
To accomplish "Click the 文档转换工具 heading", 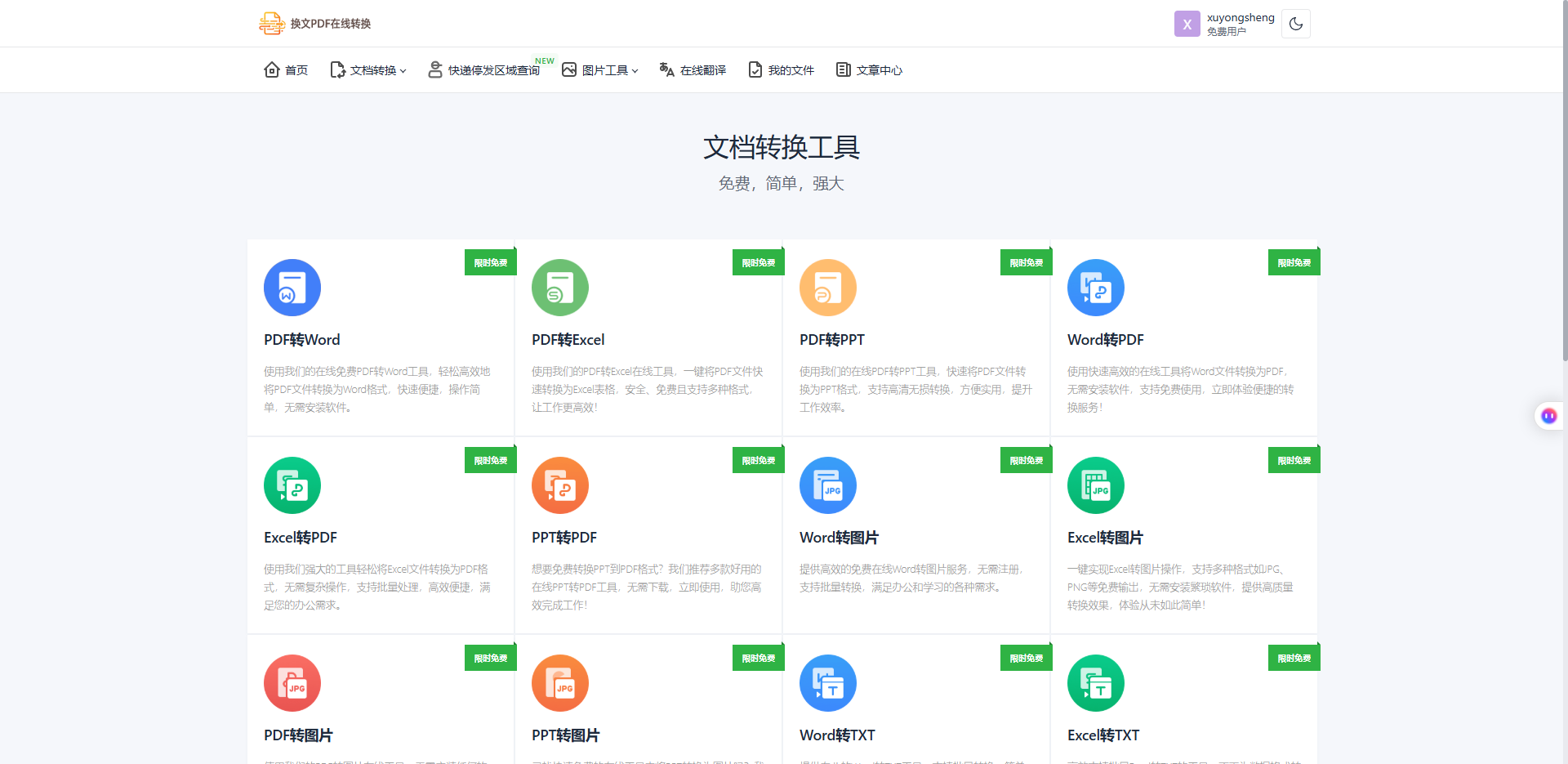I will click(782, 147).
